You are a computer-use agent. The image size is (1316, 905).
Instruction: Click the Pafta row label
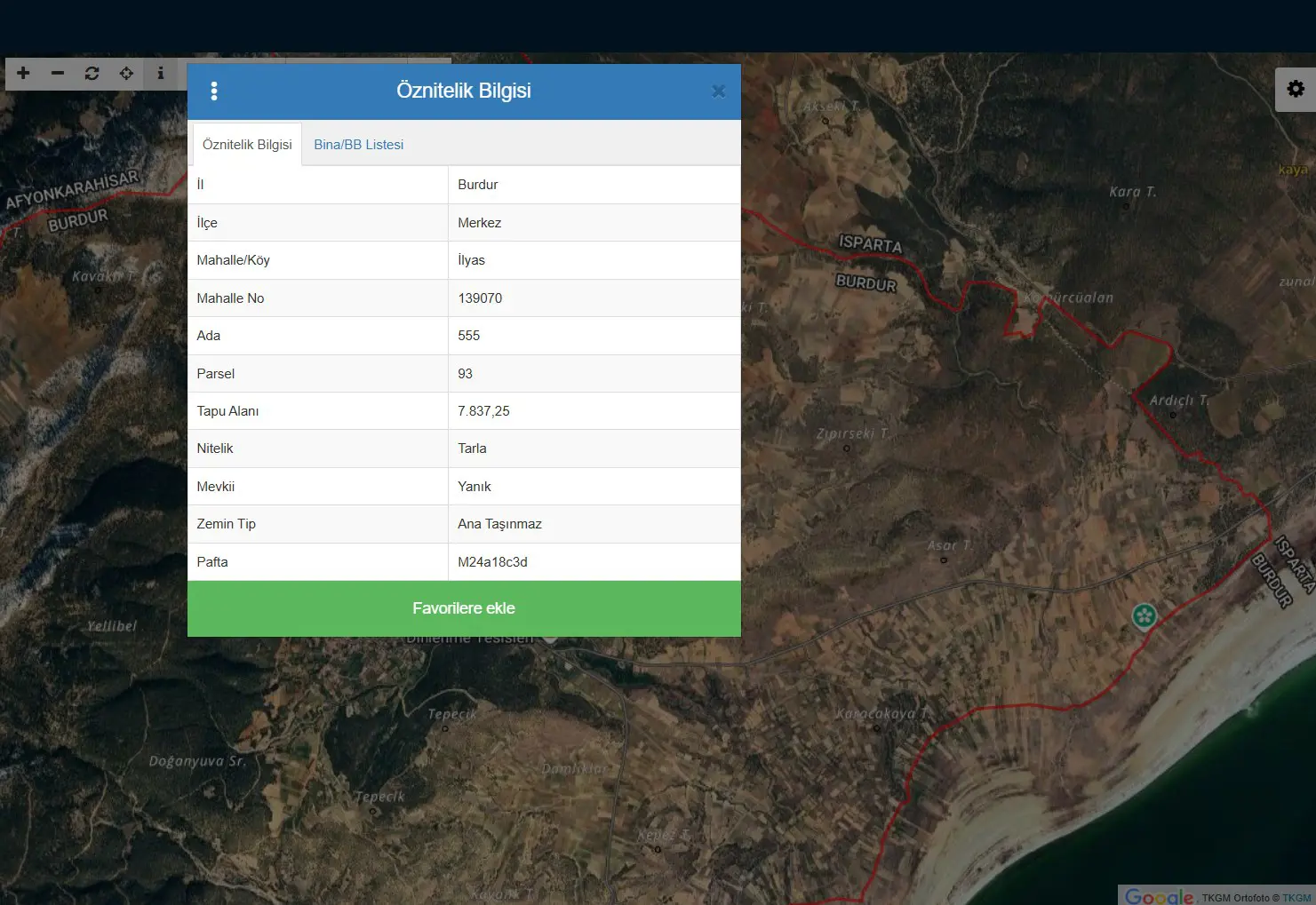211,562
